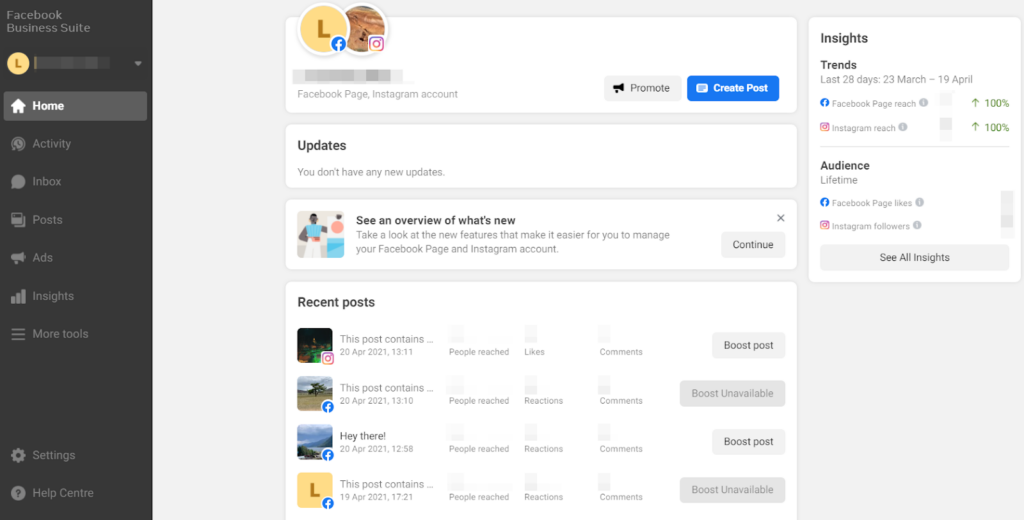Expand the account switcher dropdown arrow

[138, 64]
